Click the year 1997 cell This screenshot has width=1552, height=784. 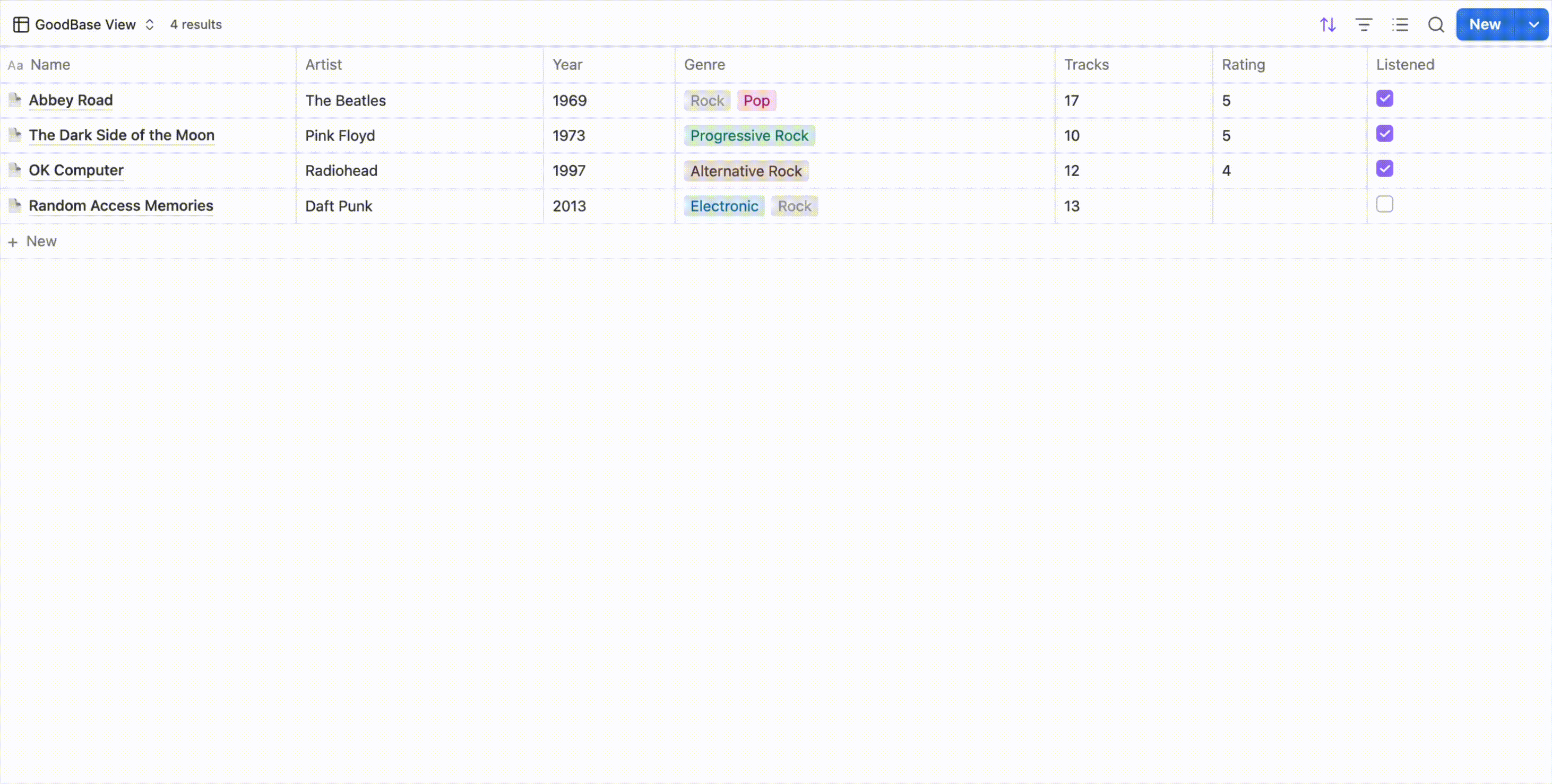[x=609, y=170]
